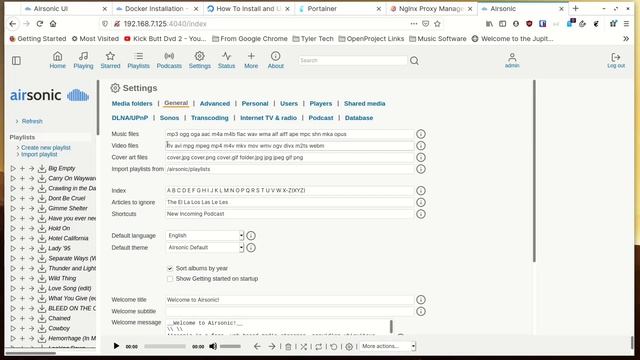Click the search magnifier icon
Screen dimensions: 640x360
(x=414, y=61)
